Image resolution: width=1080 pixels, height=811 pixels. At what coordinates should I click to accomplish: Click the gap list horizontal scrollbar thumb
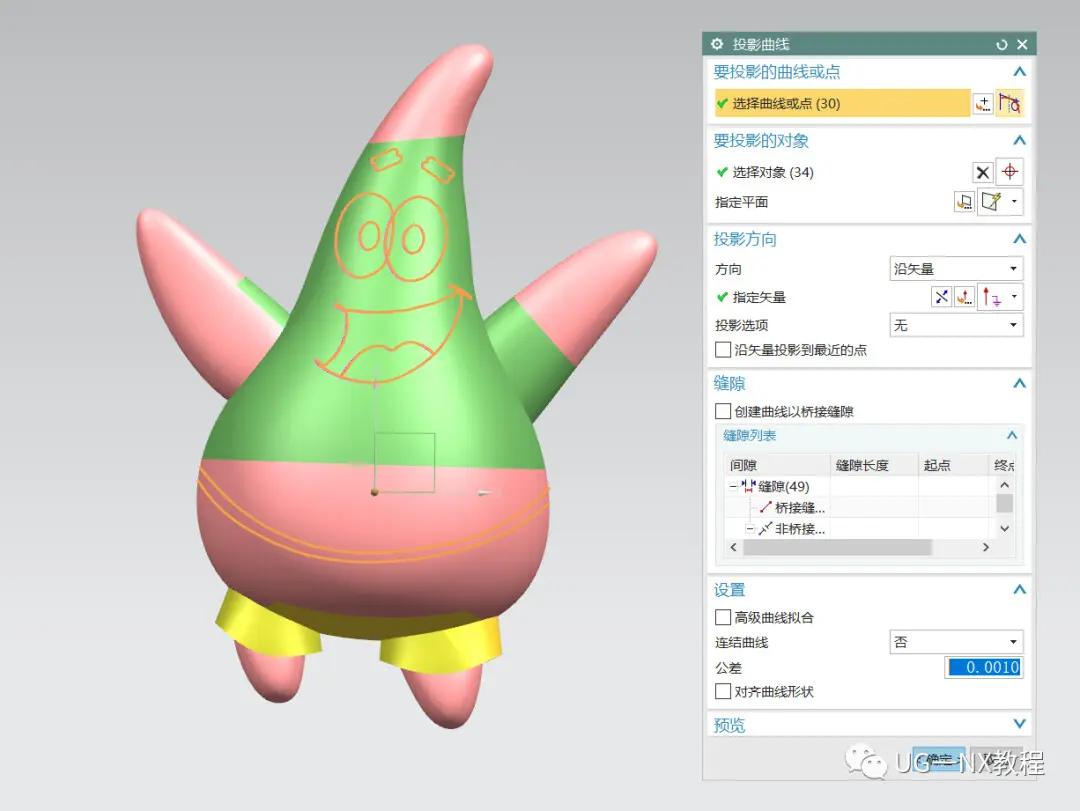[x=837, y=547]
